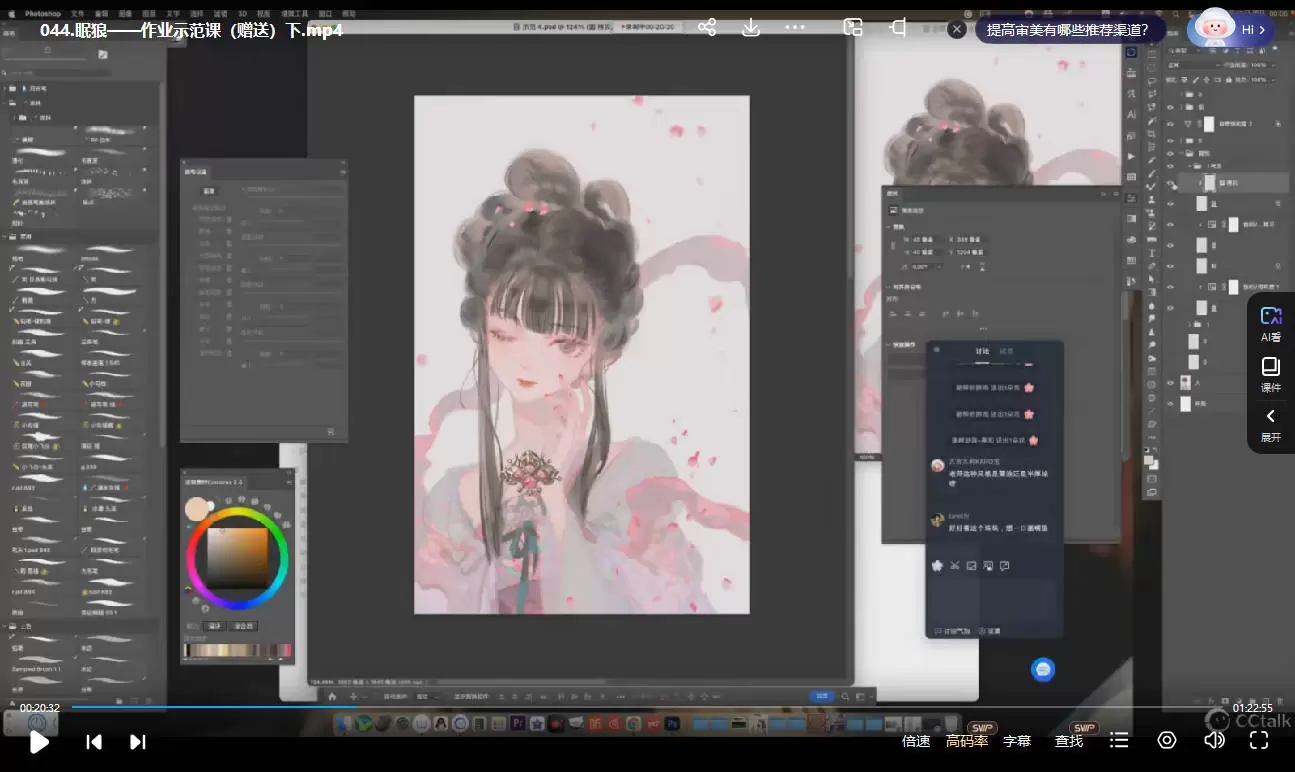Open the AI看 side panel
Image resolution: width=1295 pixels, height=772 pixels.
click(1271, 324)
